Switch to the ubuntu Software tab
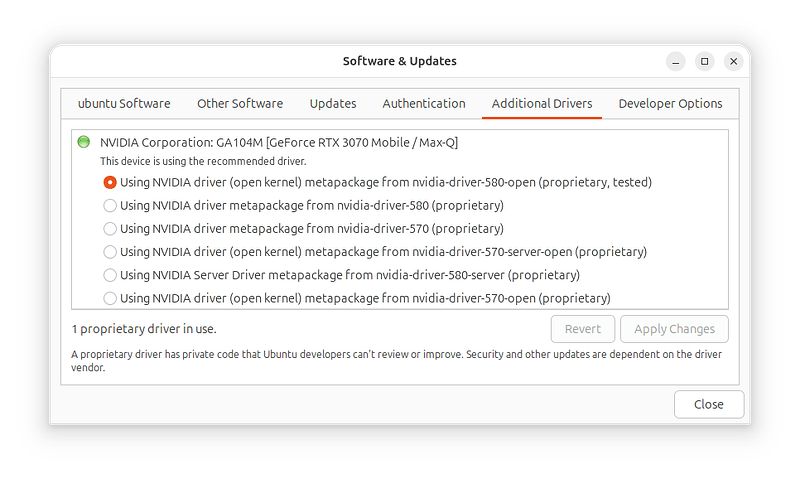800x478 pixels. point(124,104)
